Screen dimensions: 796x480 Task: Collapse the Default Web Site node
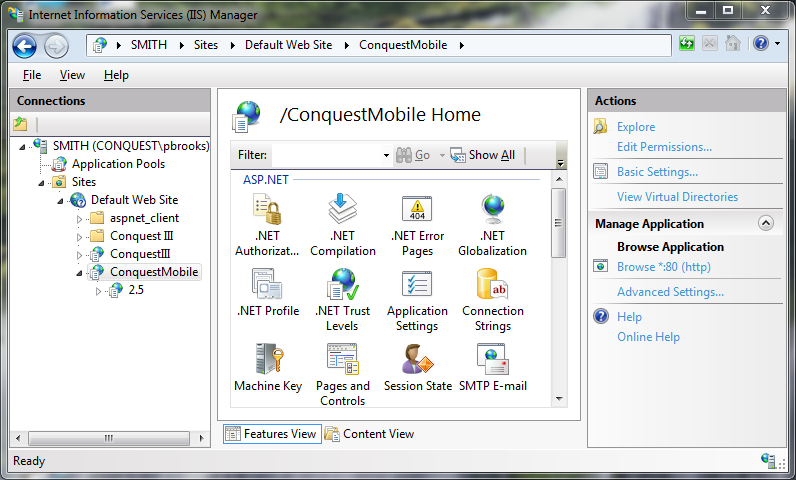click(60, 201)
